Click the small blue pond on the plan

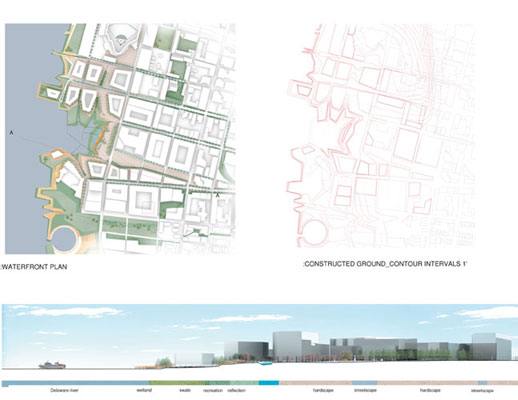(95, 136)
